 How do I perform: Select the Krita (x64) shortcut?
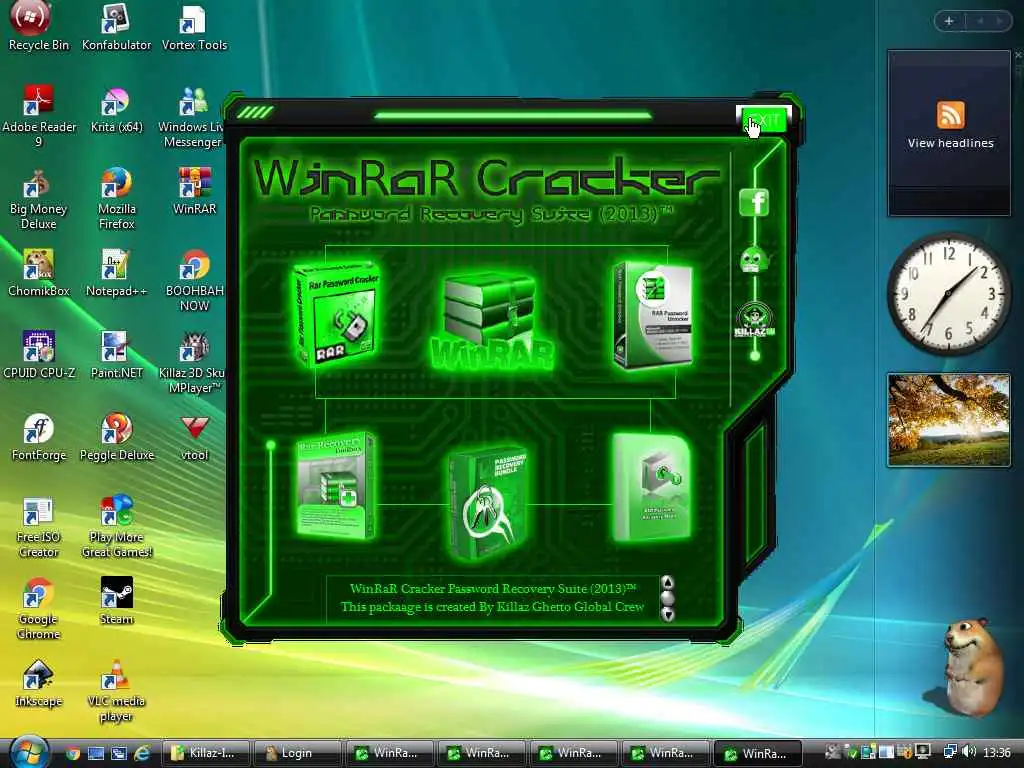(116, 111)
